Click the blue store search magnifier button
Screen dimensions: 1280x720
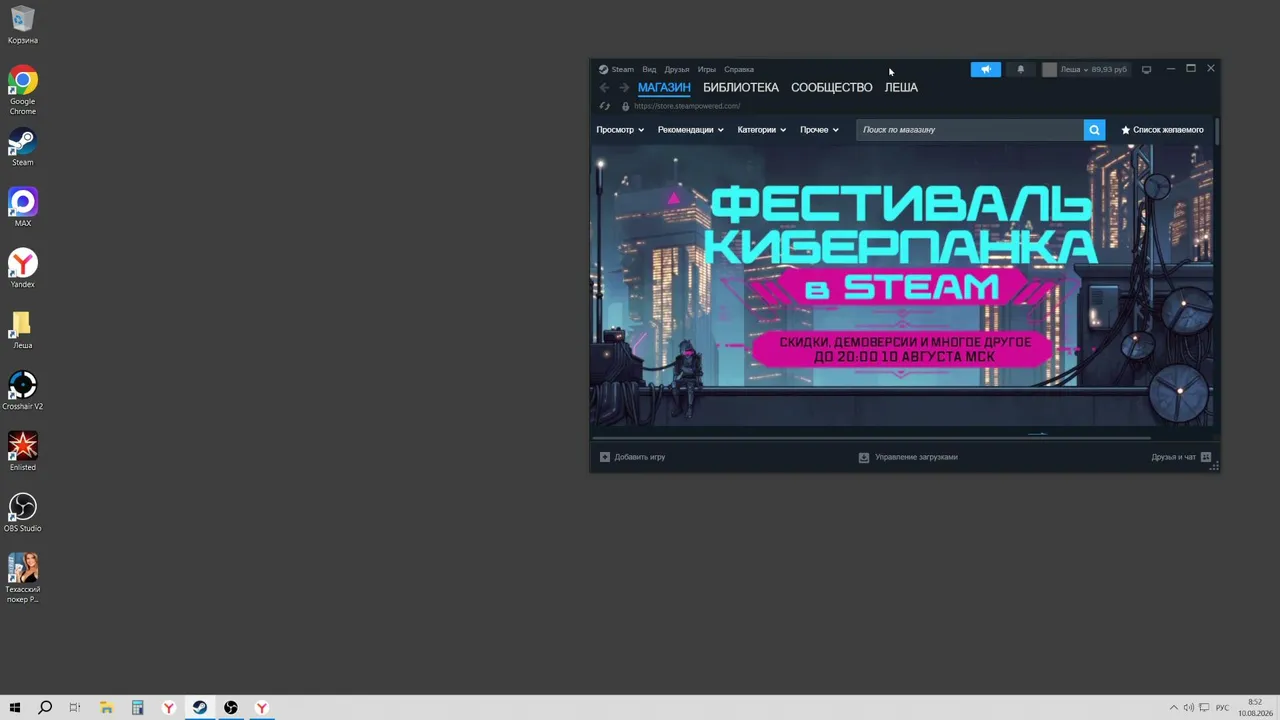[x=1095, y=130]
